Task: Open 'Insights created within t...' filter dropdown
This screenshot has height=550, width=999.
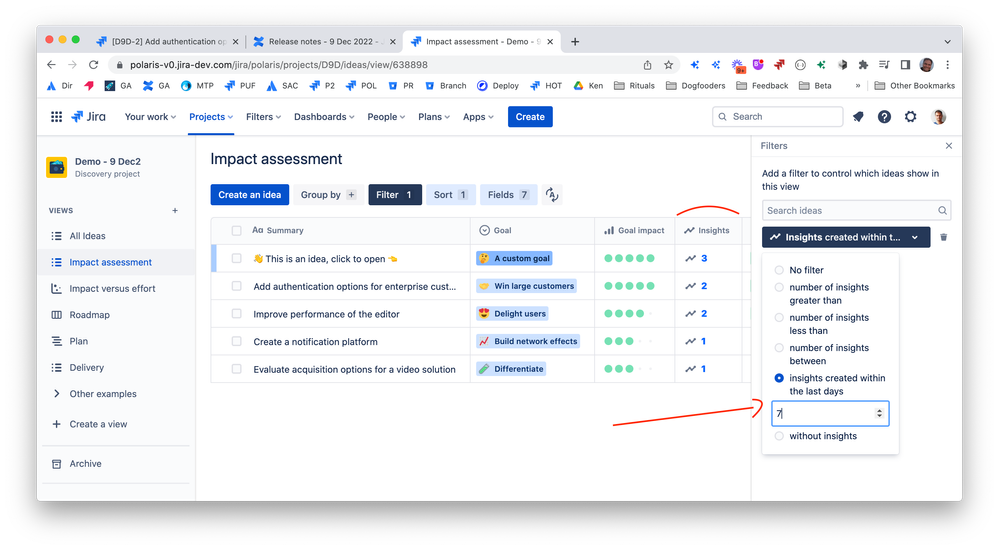Action: [x=846, y=237]
